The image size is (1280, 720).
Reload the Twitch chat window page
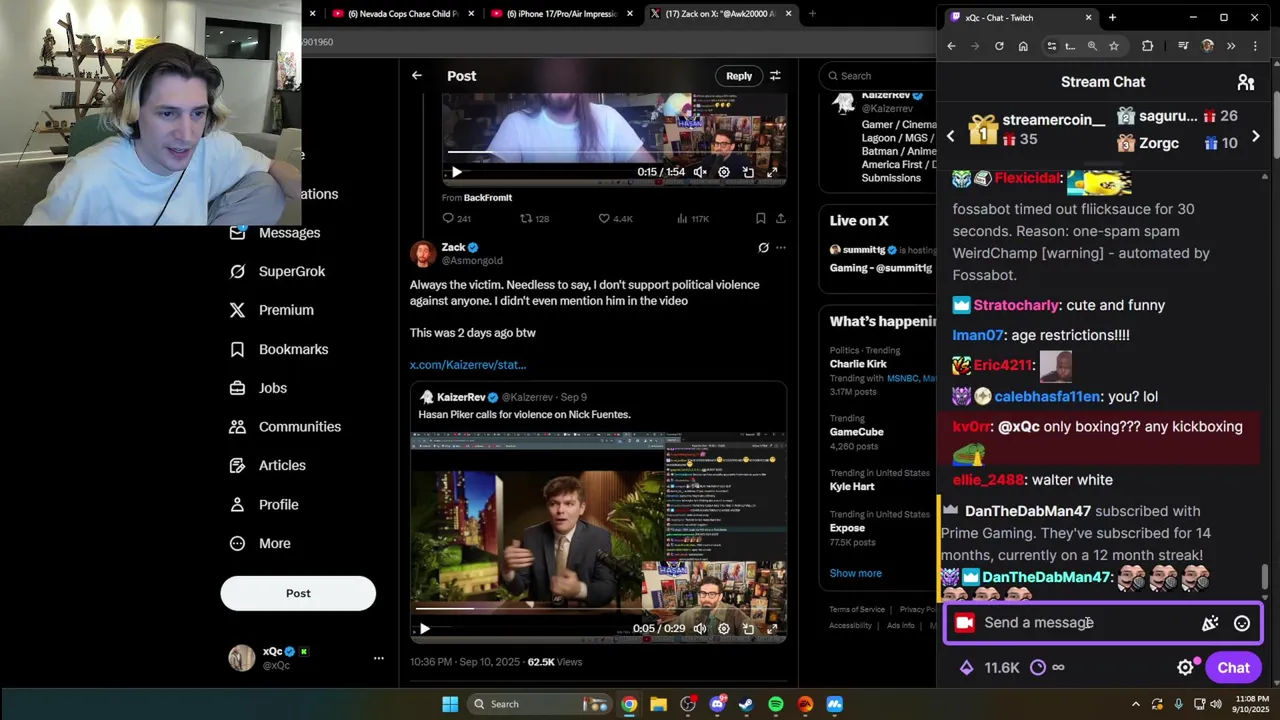click(x=999, y=46)
